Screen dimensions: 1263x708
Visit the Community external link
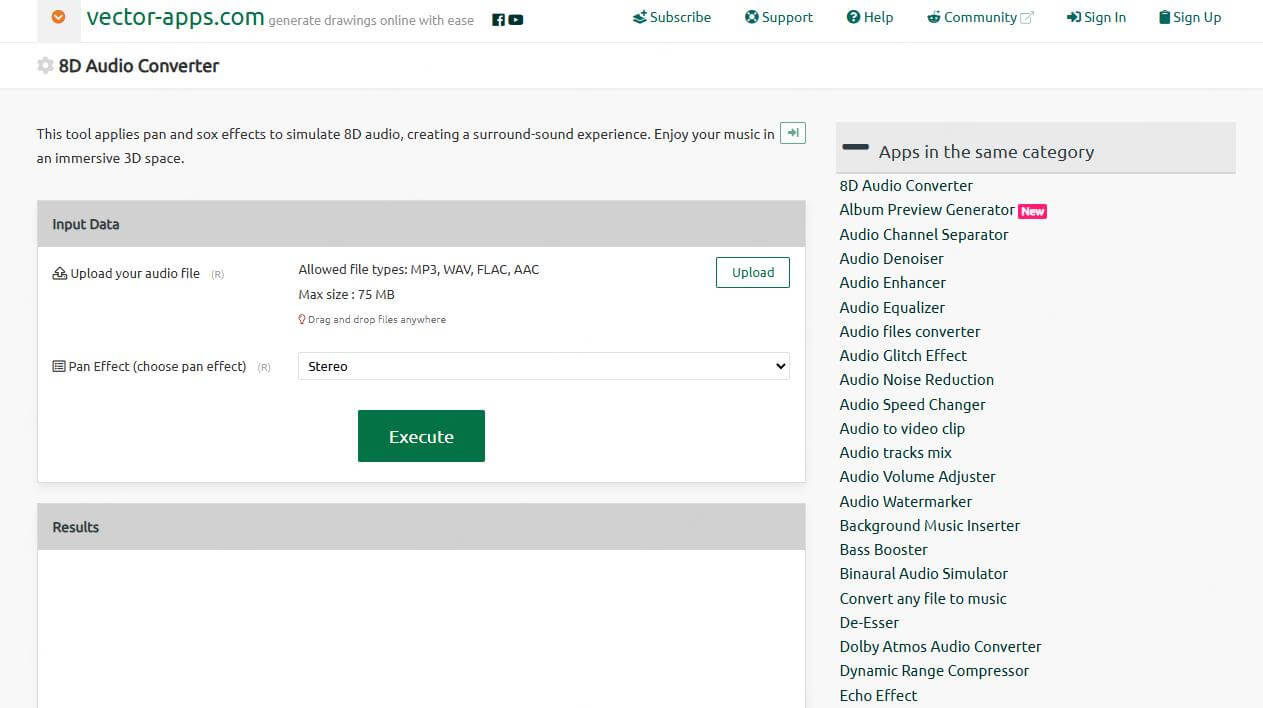point(980,17)
